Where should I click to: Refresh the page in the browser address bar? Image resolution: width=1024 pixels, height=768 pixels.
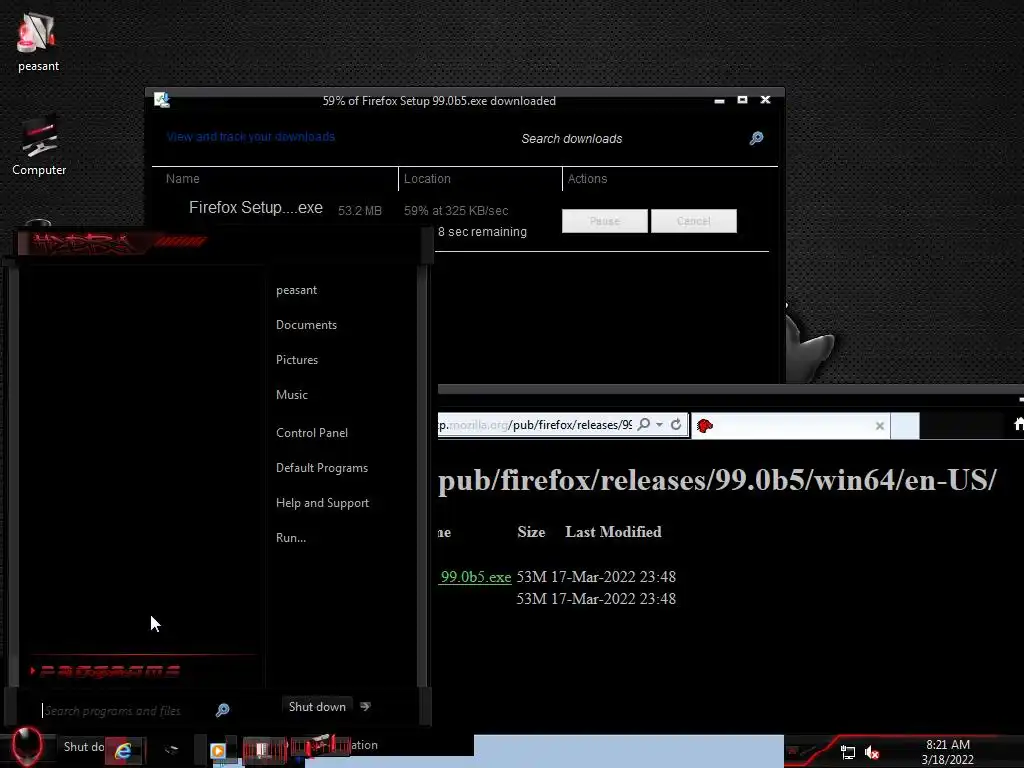coord(676,424)
